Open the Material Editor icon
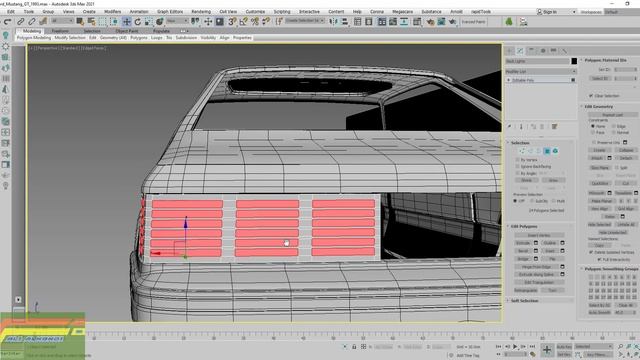This screenshot has height=360, width=640. (417, 22)
